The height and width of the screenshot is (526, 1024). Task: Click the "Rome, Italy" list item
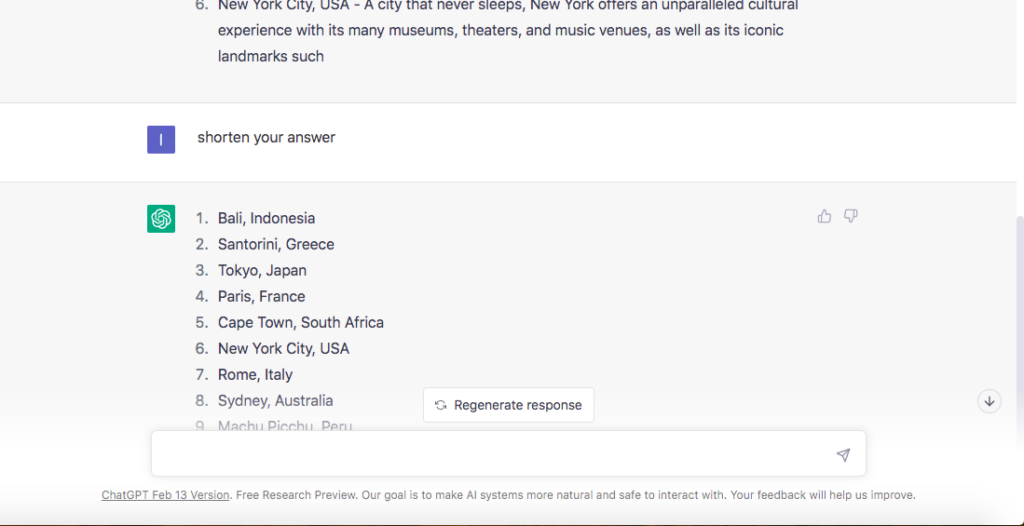(x=255, y=374)
